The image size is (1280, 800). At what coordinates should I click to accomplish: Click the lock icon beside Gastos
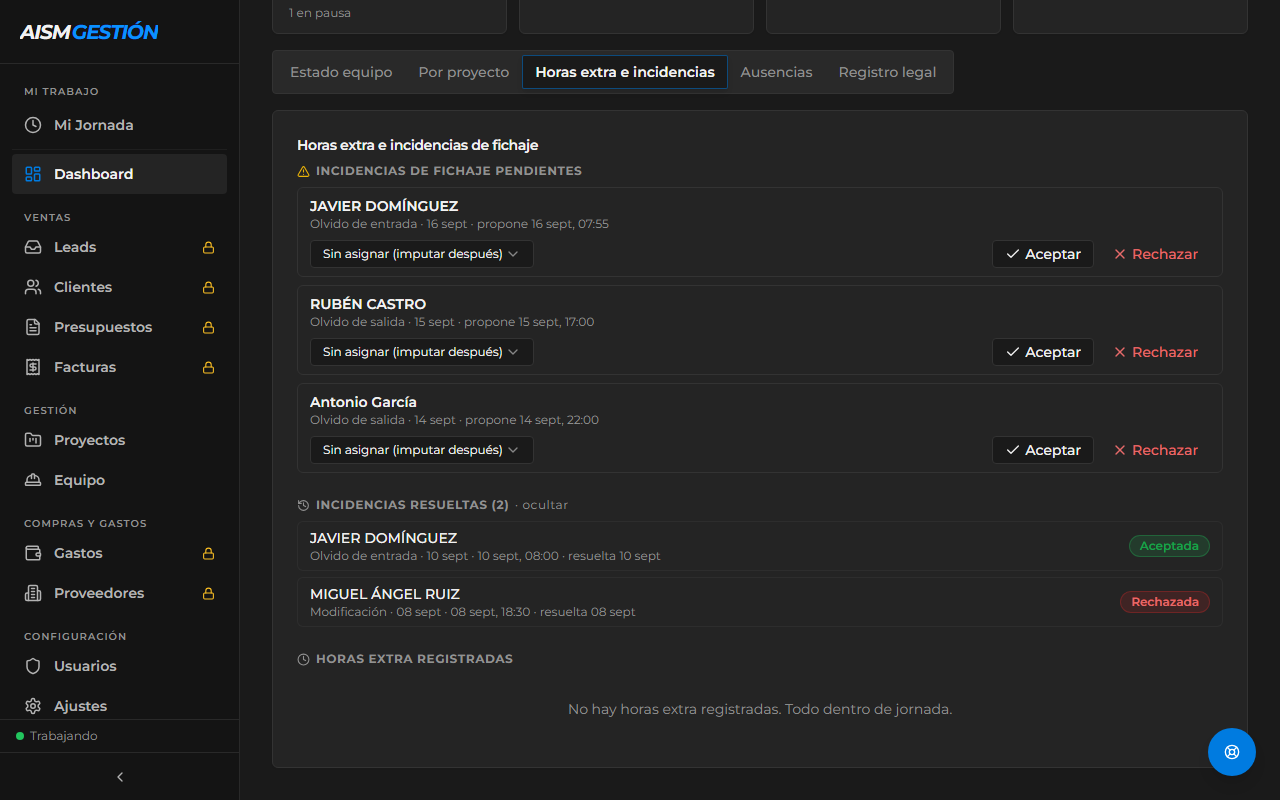tap(209, 553)
